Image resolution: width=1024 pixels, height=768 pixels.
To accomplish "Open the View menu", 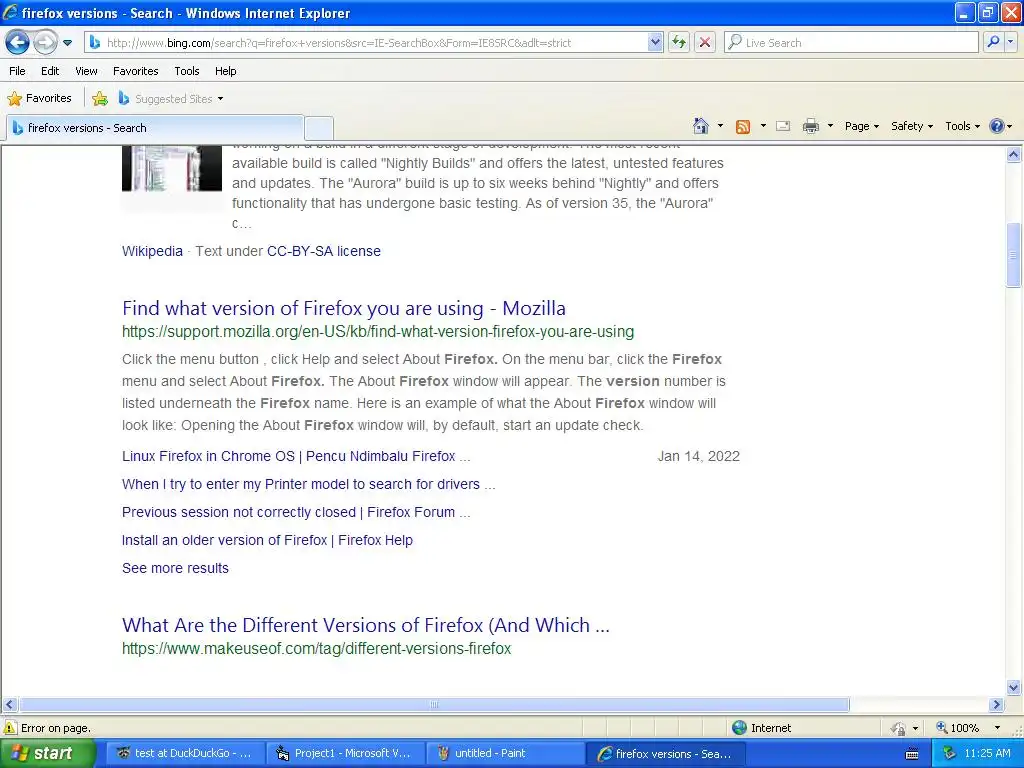I will 86,71.
